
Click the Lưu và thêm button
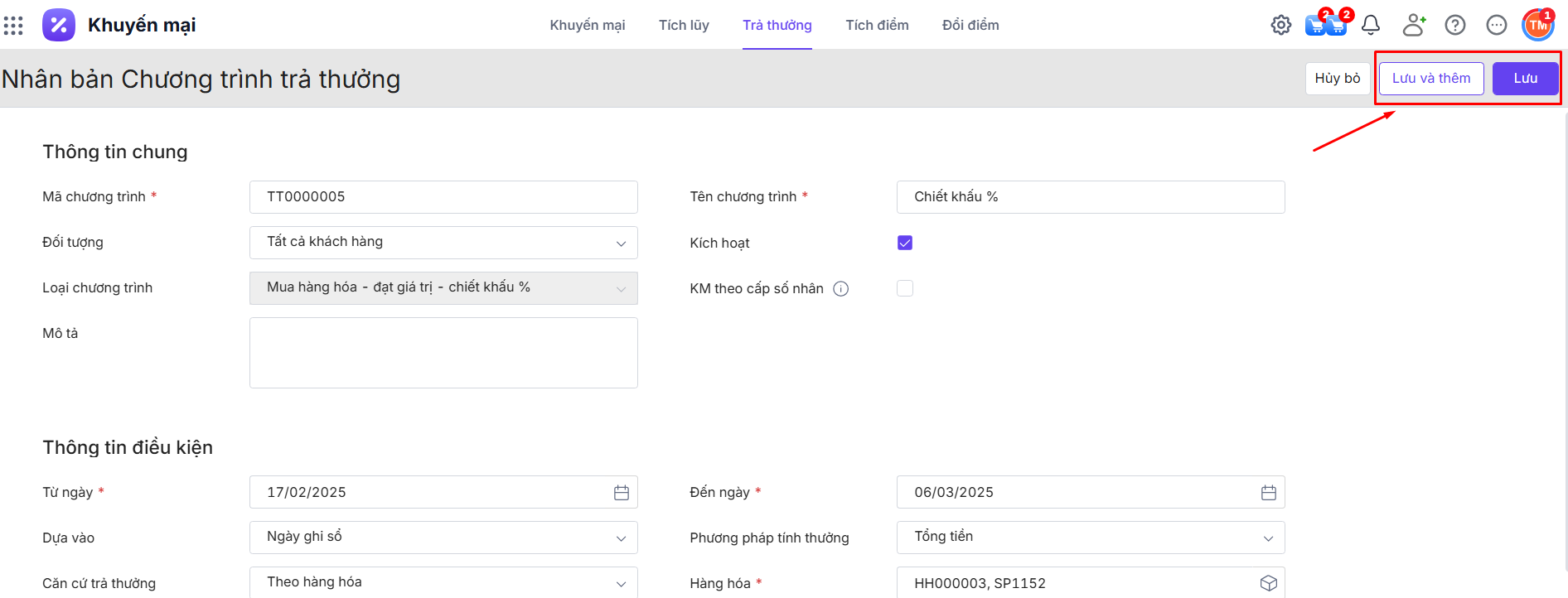pos(1430,79)
